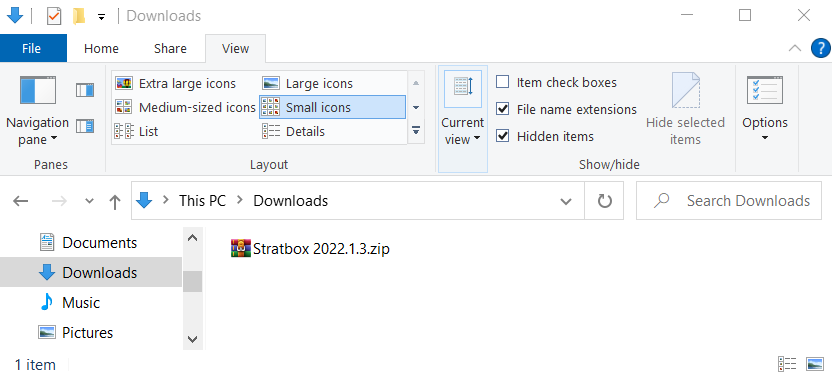Expand the layout gallery More arrow
The image size is (832, 373).
[x=416, y=130]
